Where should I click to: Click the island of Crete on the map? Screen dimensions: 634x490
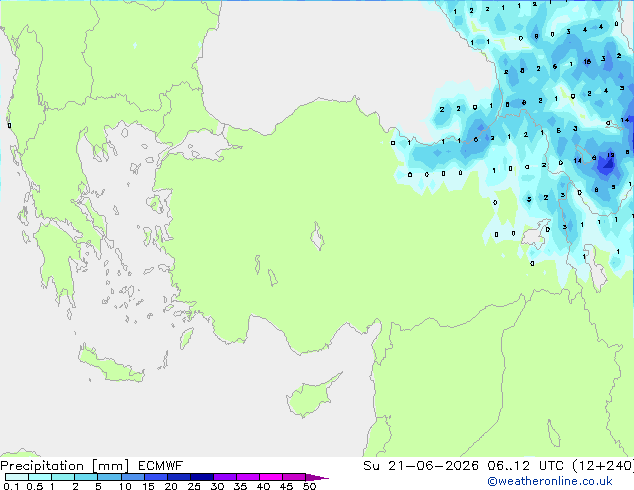(110, 366)
